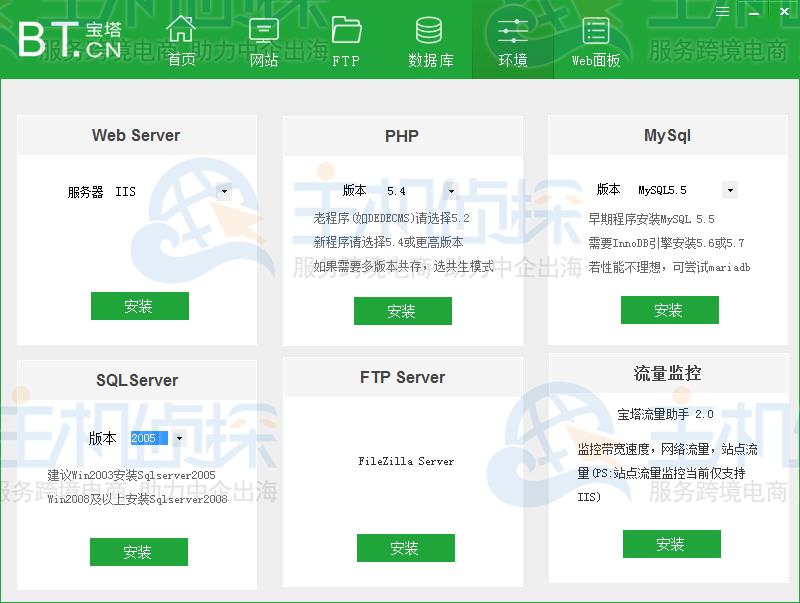The image size is (800, 603).
Task: Install MySql with 安装 button
Action: coord(670,310)
